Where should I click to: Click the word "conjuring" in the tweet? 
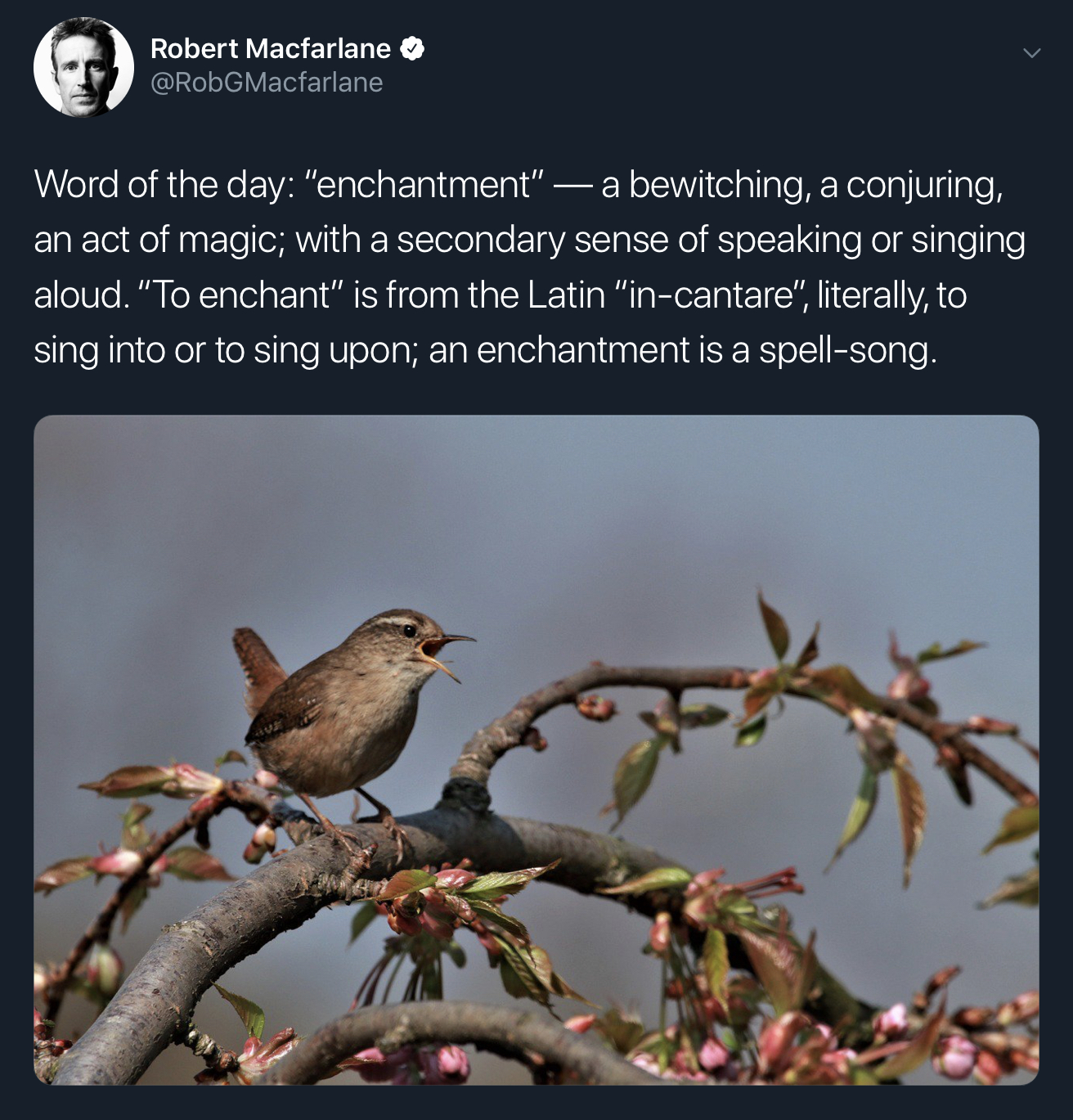click(923, 185)
